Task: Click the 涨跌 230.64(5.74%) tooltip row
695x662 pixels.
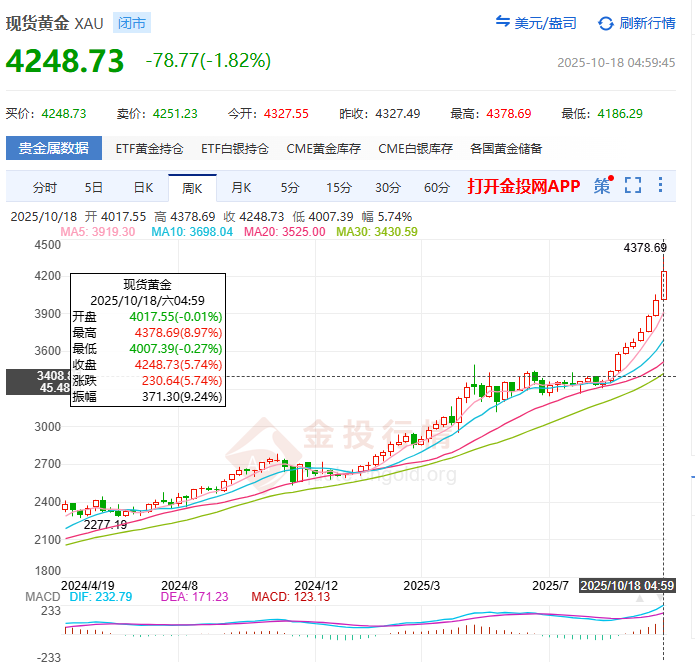Action: coord(148,381)
